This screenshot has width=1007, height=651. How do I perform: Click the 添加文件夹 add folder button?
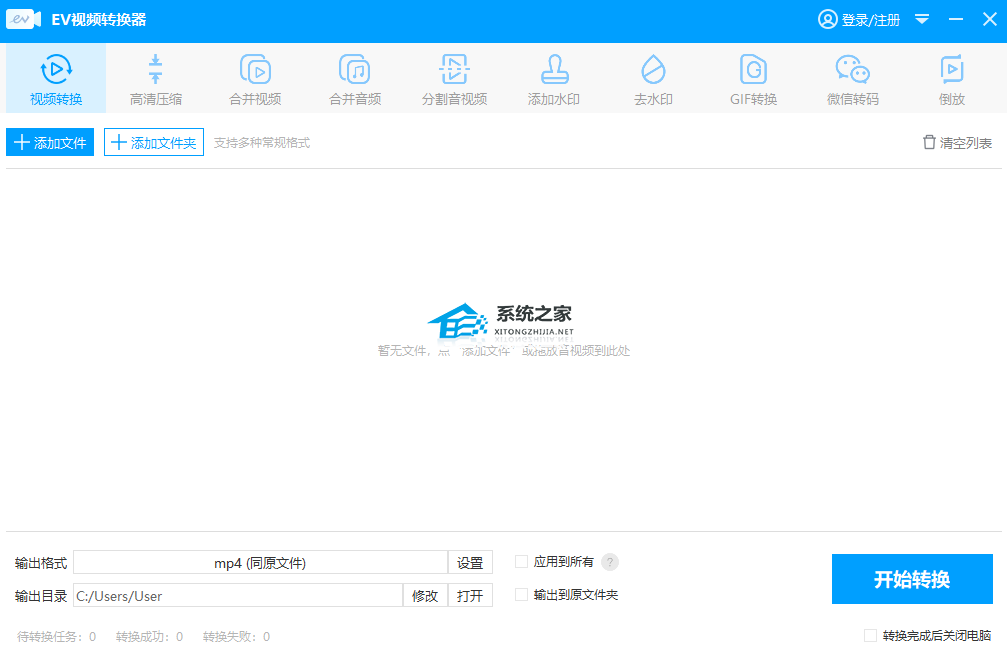point(154,142)
